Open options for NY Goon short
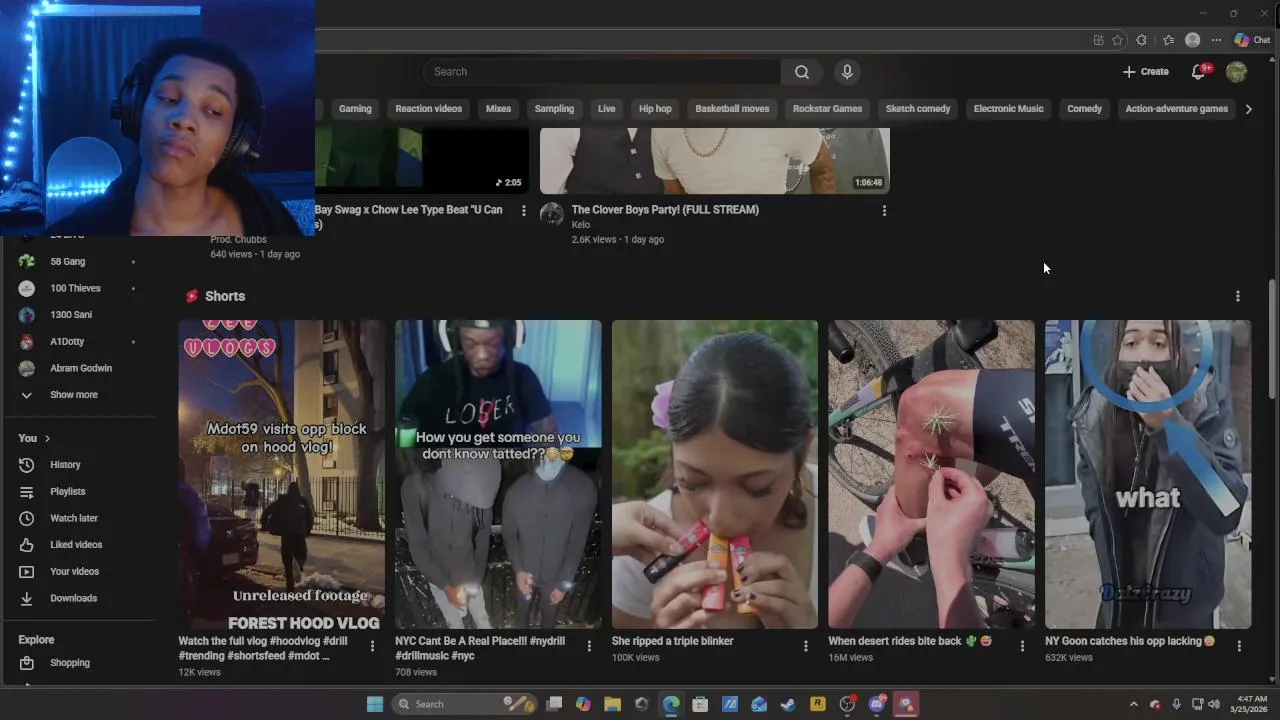Screen dimensions: 1280x720 click(x=1239, y=647)
